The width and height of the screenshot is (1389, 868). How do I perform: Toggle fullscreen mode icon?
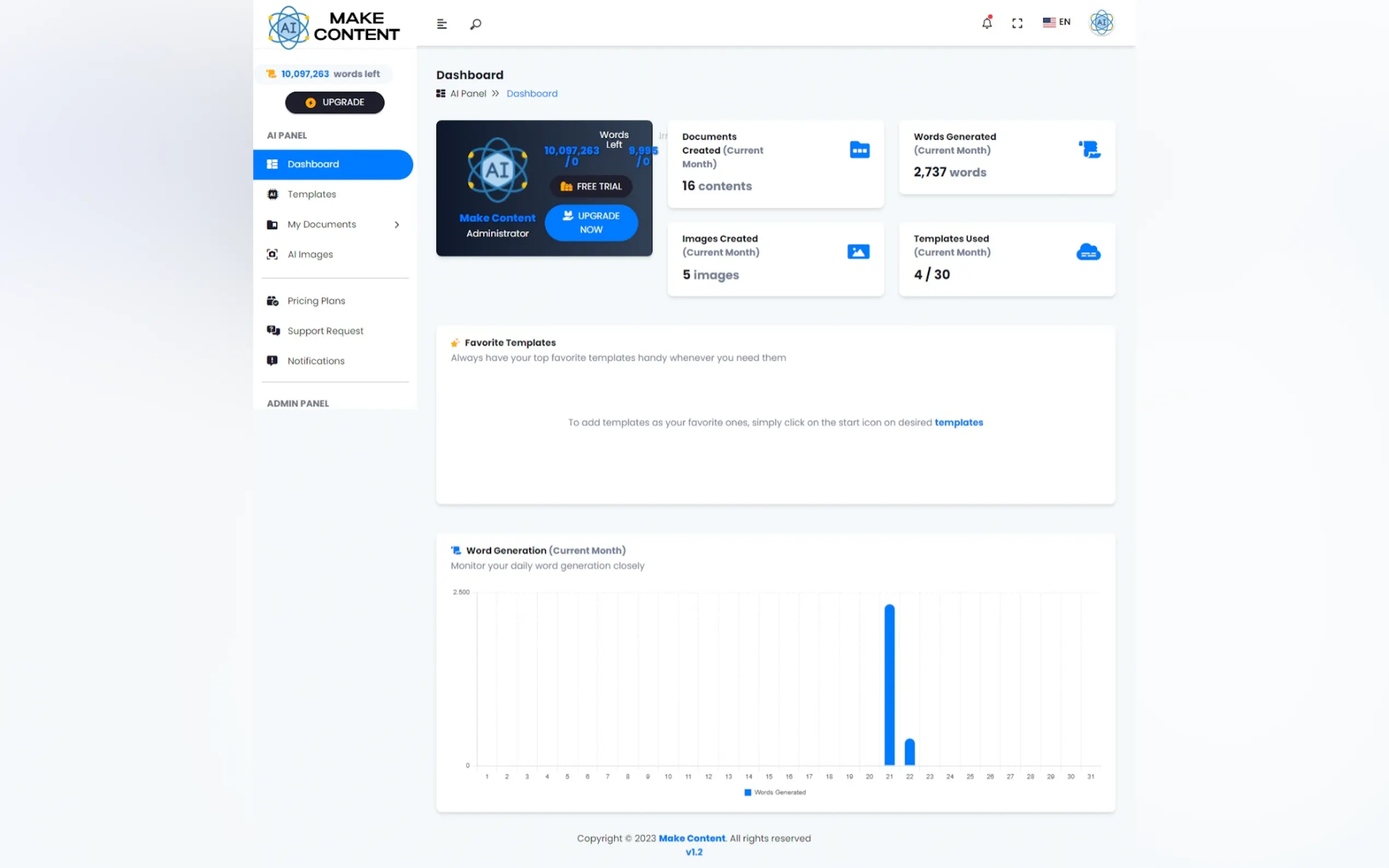click(x=1017, y=23)
